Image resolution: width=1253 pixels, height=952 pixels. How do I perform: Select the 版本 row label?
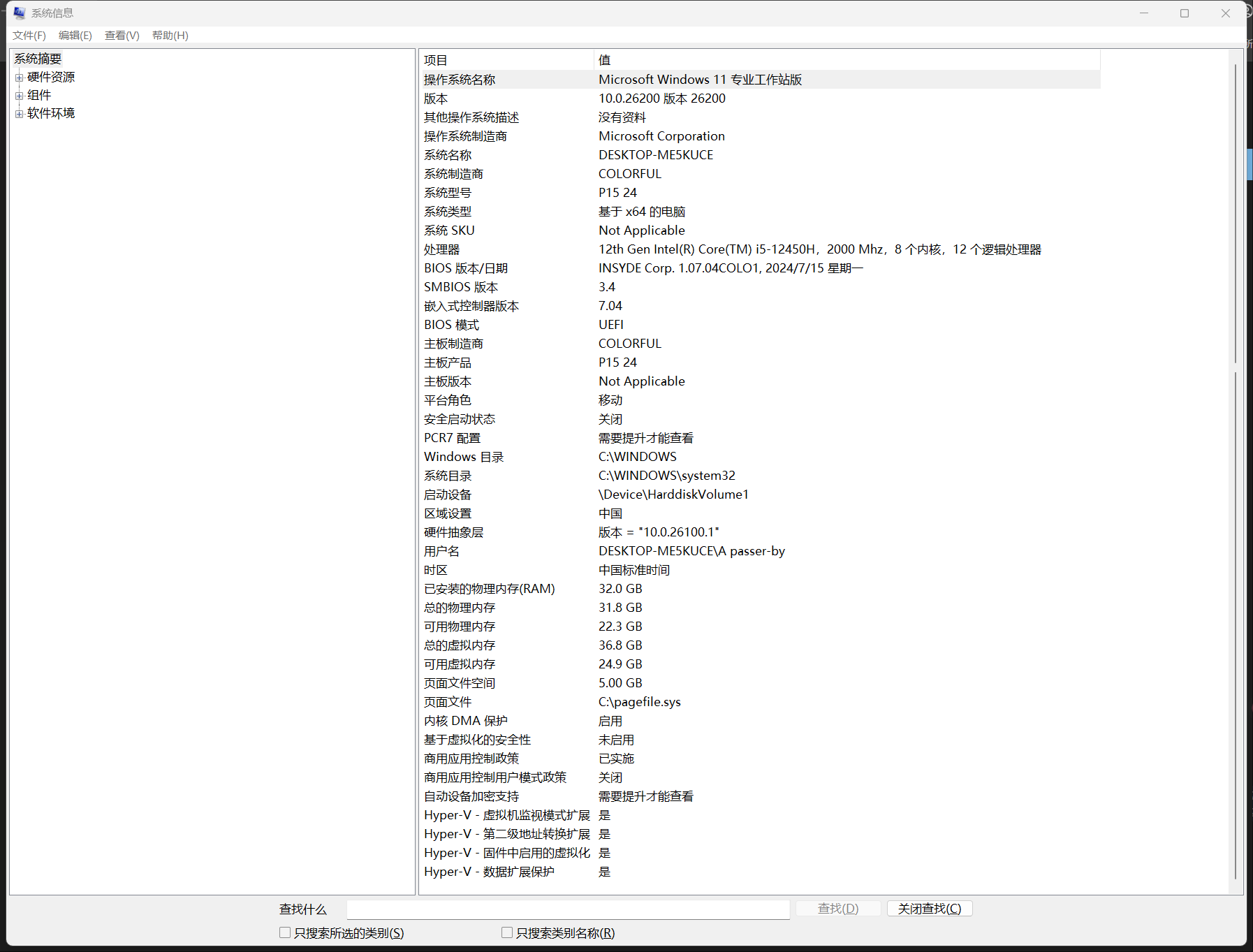click(x=436, y=98)
